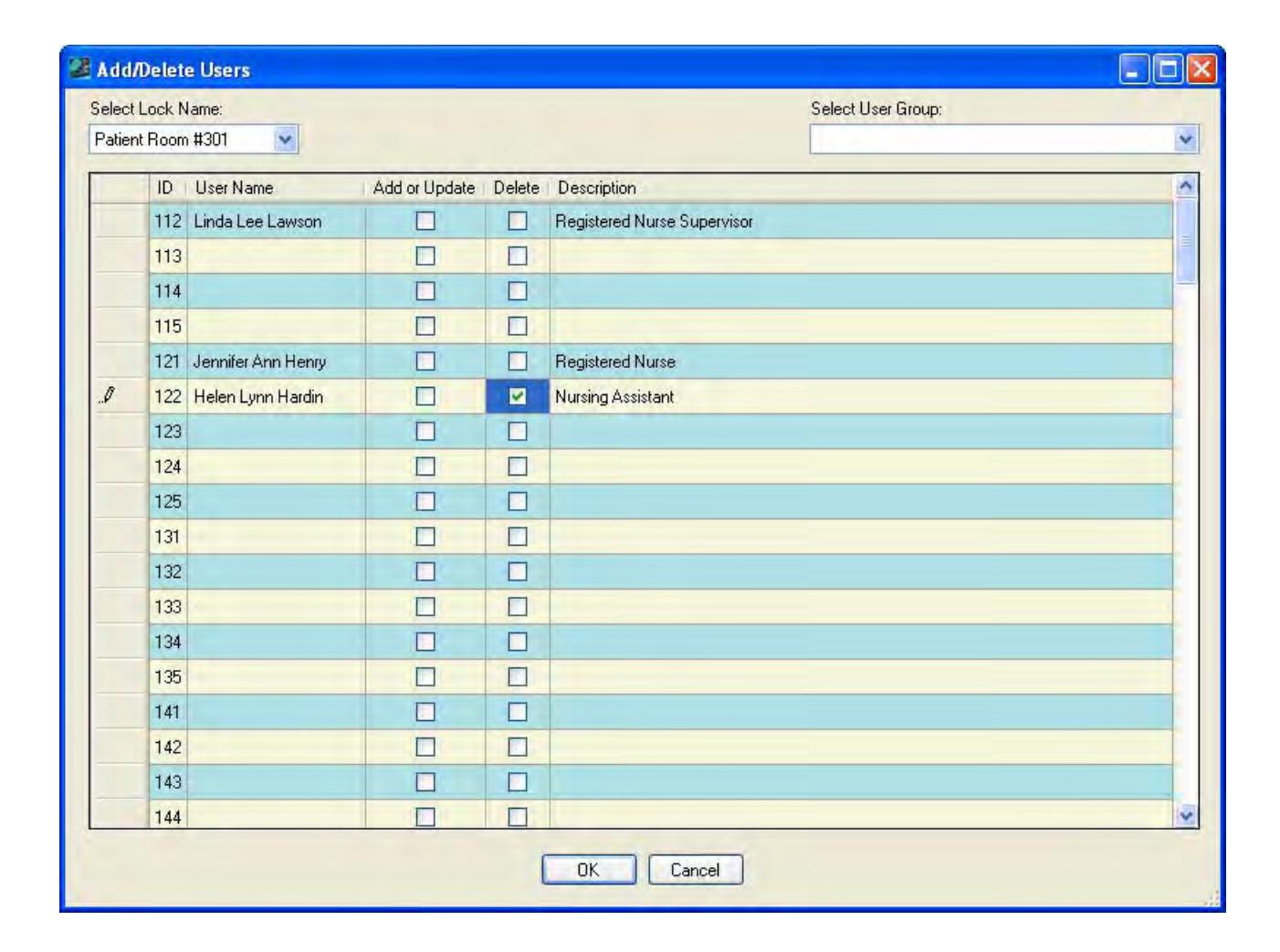Click the Registered Nurse description for ID 121
1280x952 pixels.
pos(861,361)
